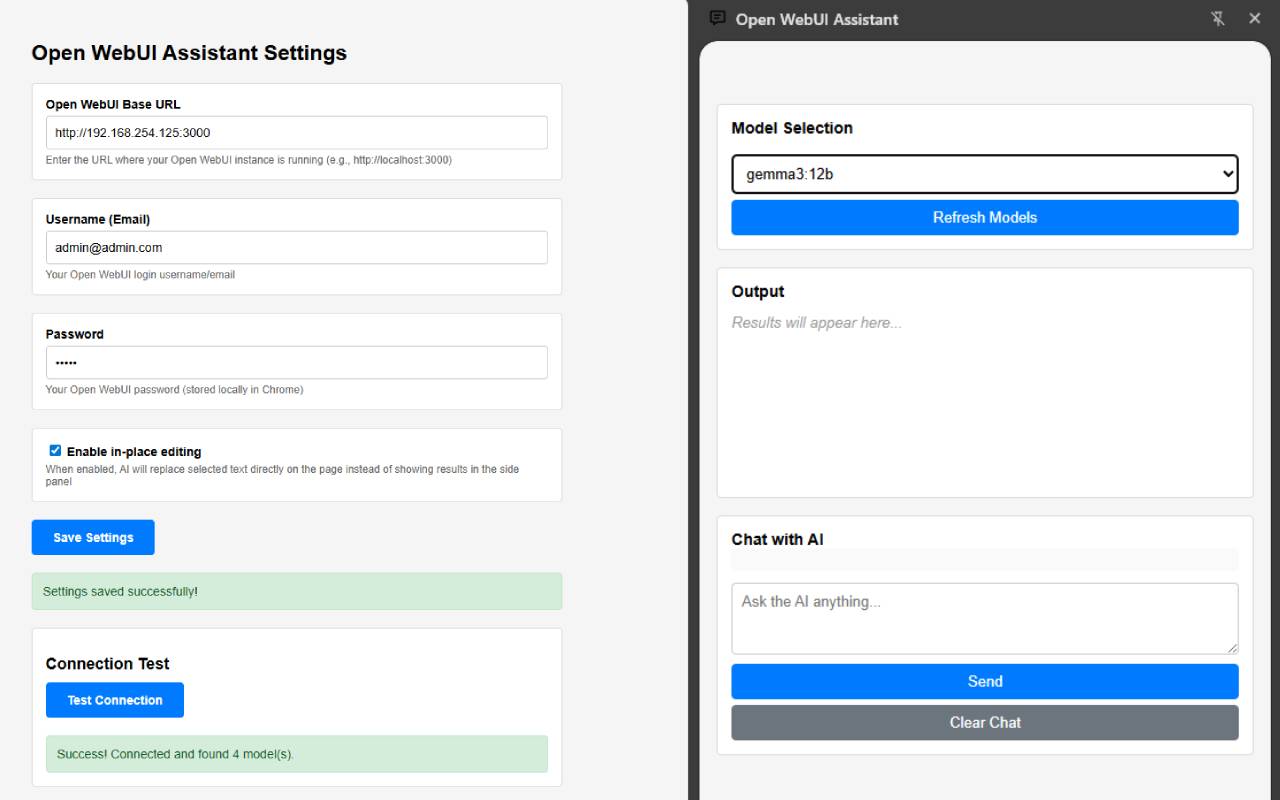The height and width of the screenshot is (800, 1280).
Task: Click into the Password field
Action: coord(297,363)
